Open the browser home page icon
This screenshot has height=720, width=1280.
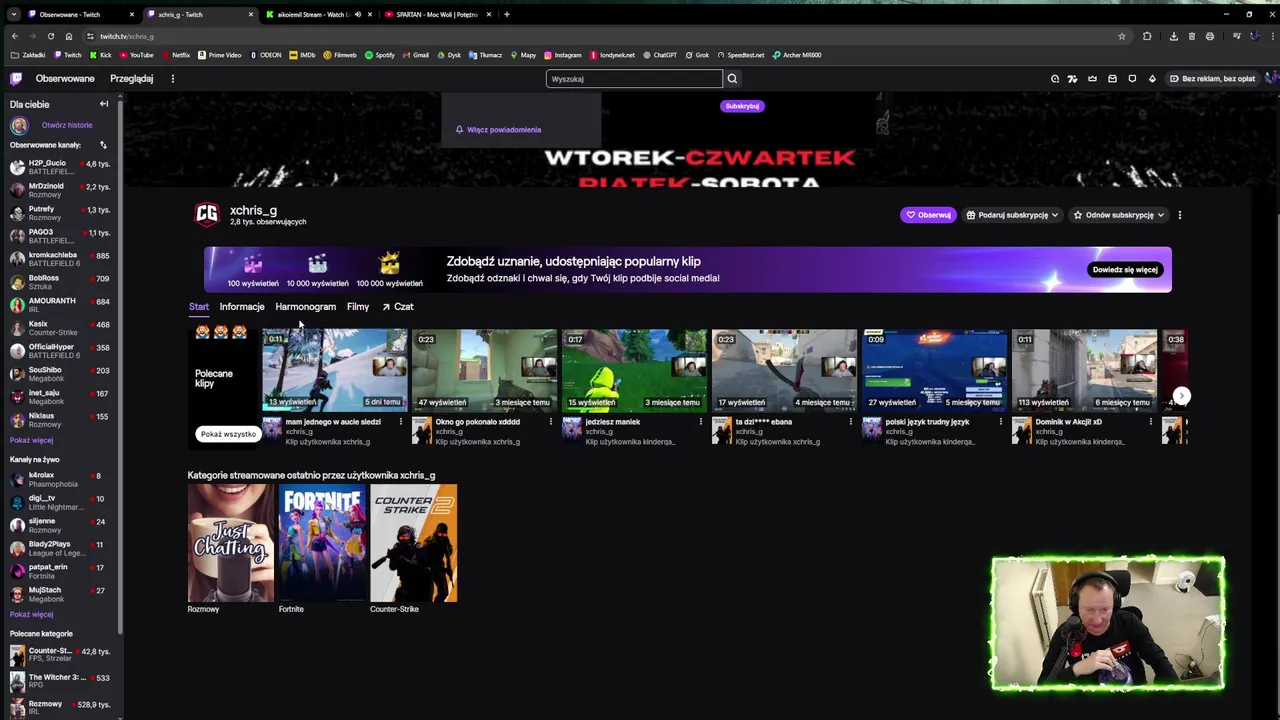tap(68, 36)
